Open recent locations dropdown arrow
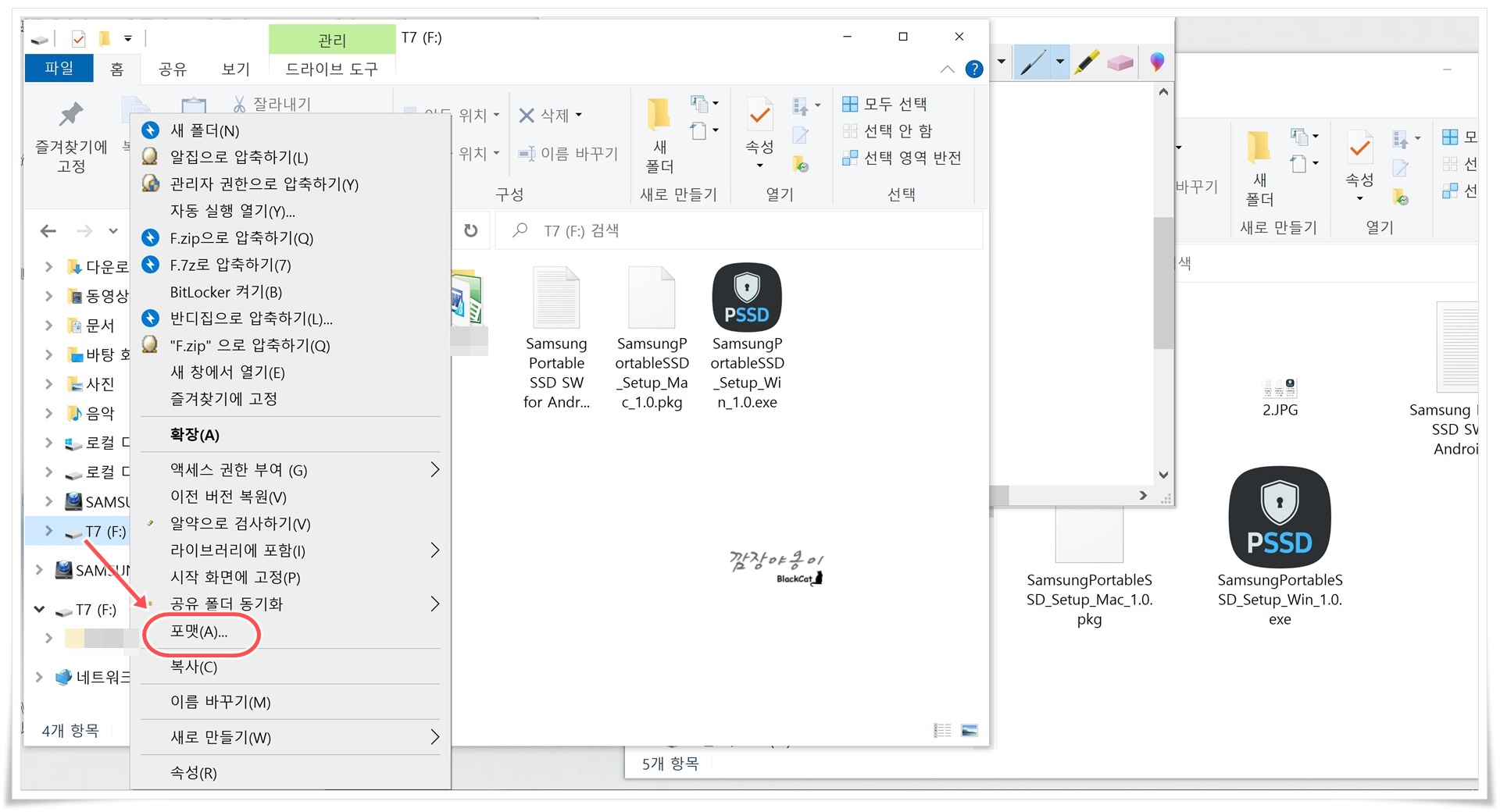The height and width of the screenshot is (812, 1500). [113, 231]
